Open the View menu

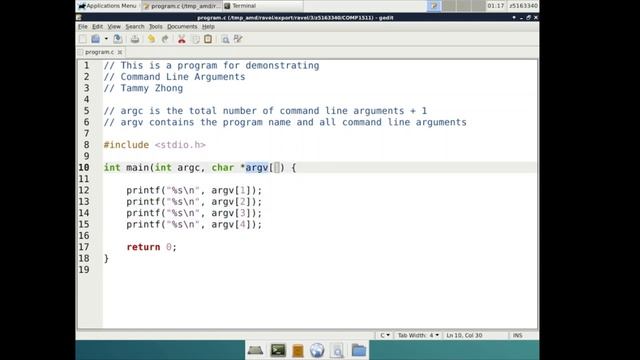coord(114,27)
